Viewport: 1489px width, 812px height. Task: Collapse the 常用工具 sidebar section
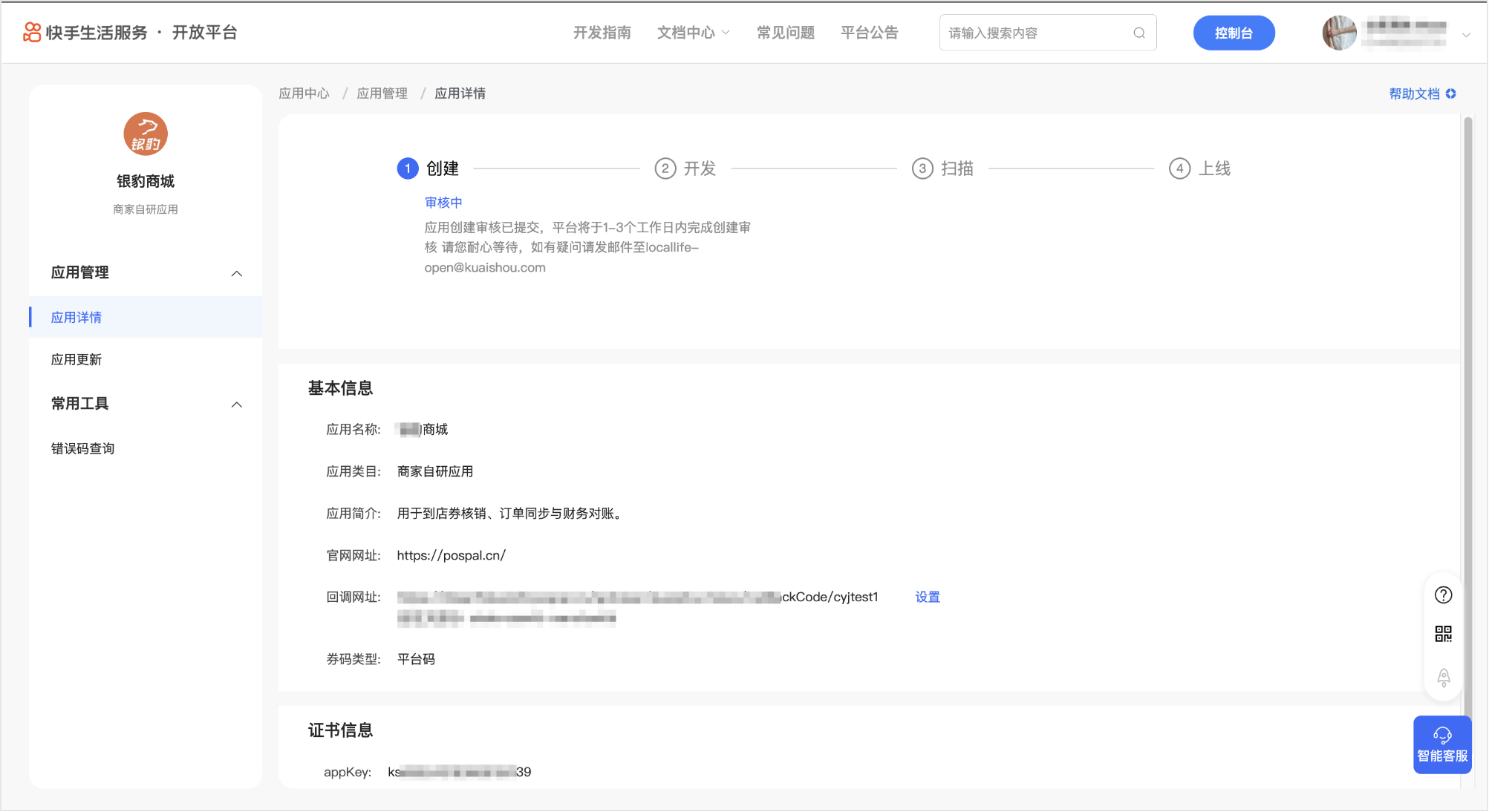pos(236,405)
